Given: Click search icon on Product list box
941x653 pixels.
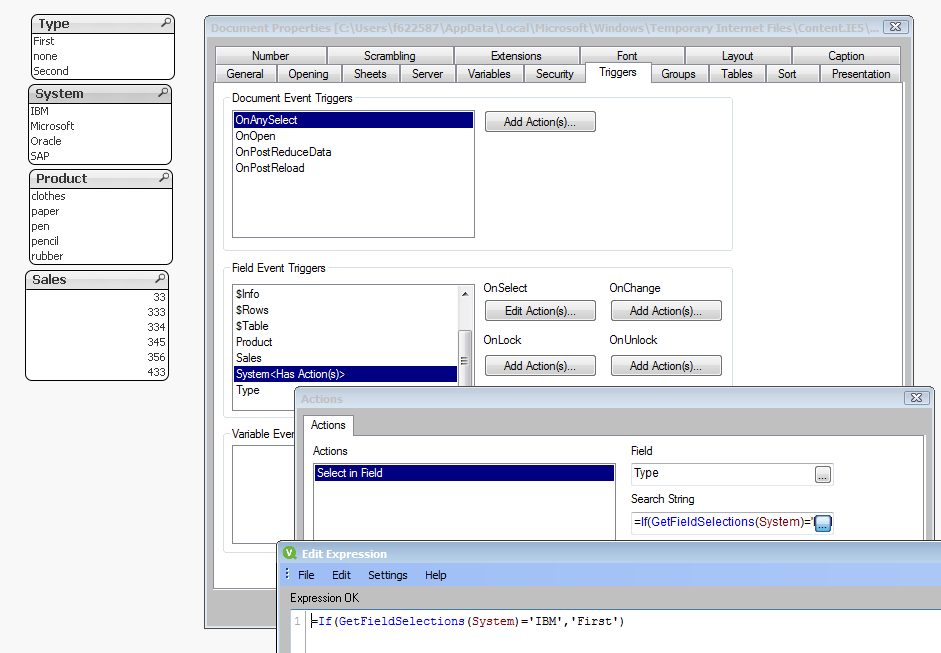Looking at the screenshot, I should (163, 178).
